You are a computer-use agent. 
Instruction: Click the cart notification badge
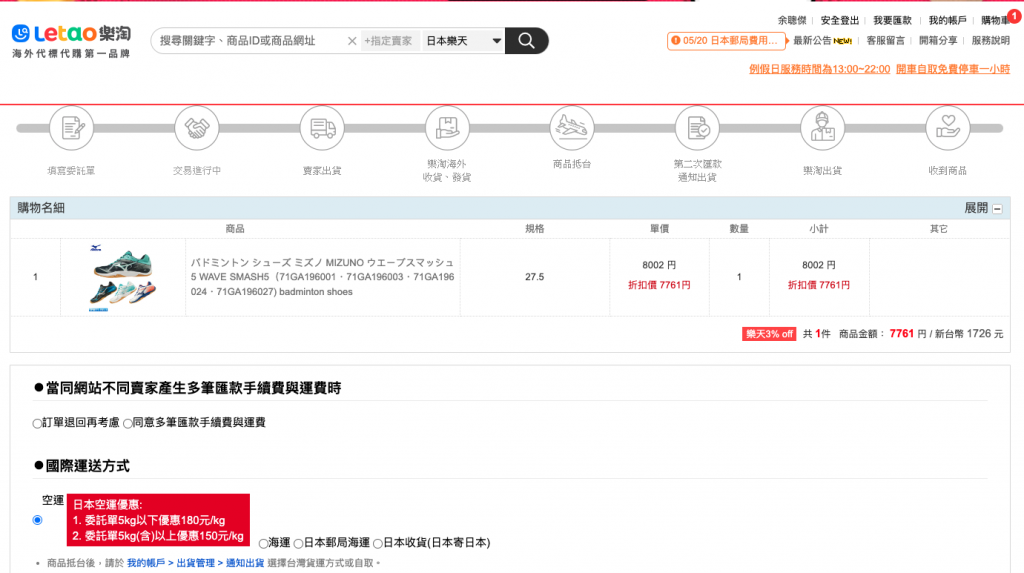click(x=1014, y=16)
